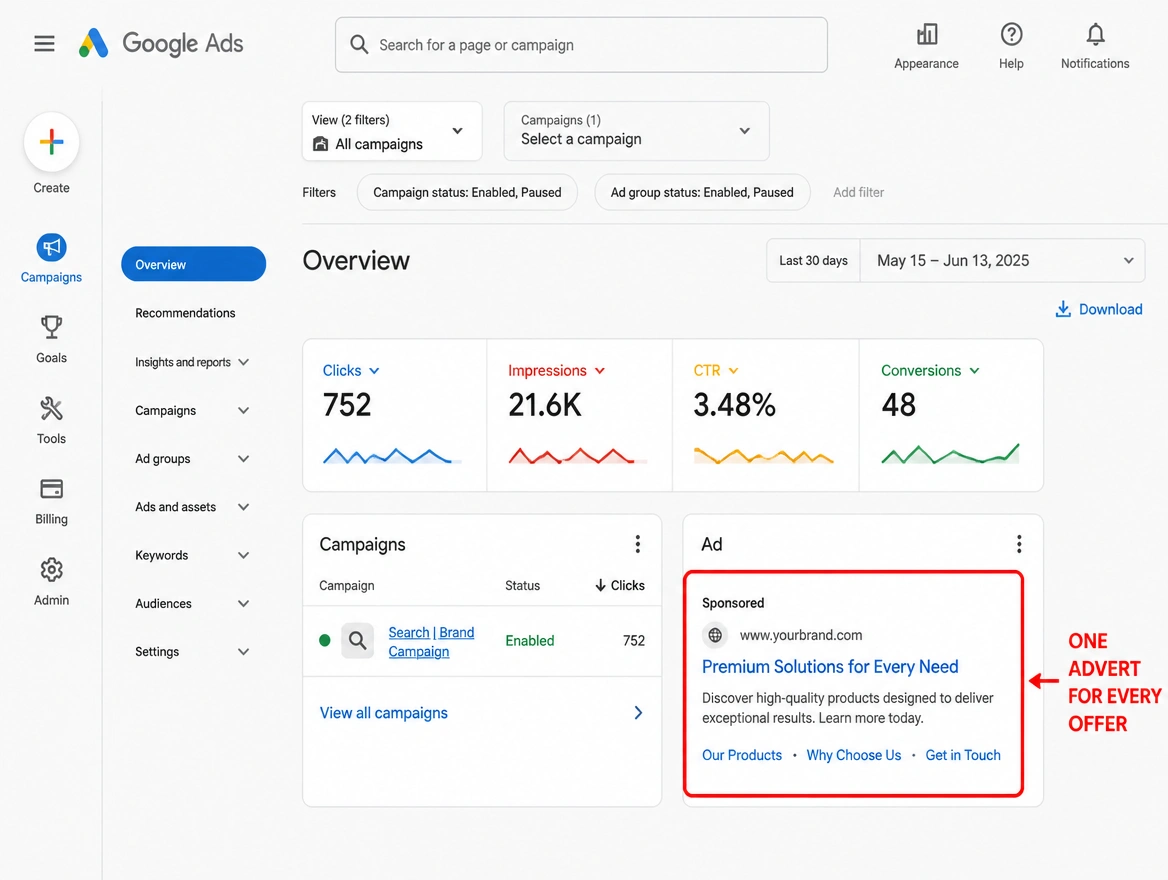
Task: Open Search | Brand Campaign link
Action: coord(431,642)
